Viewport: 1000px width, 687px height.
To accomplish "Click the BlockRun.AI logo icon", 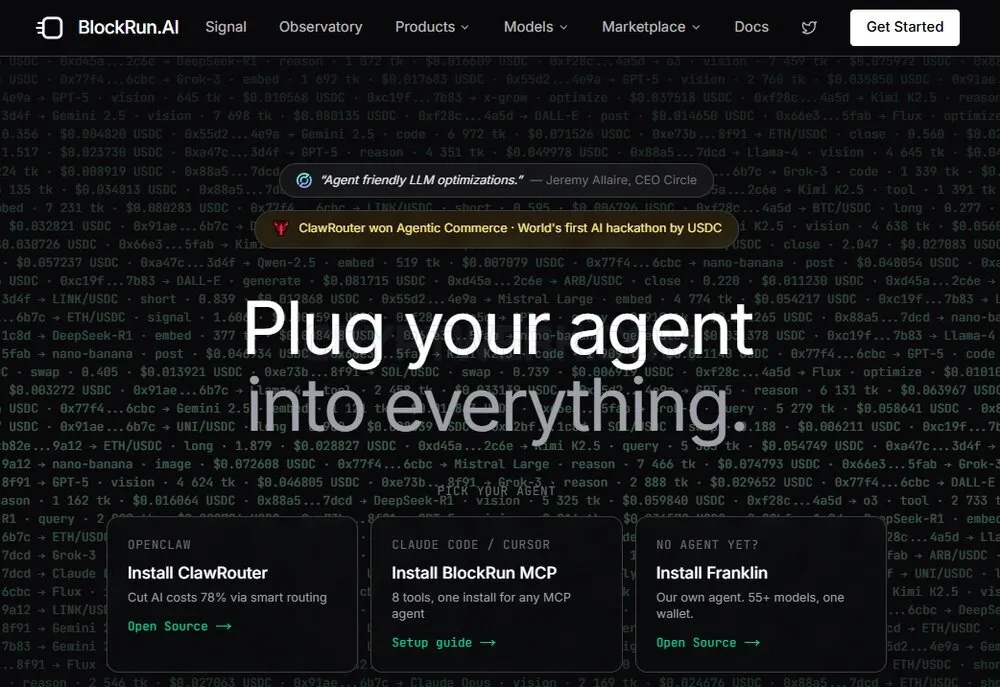I will tap(50, 27).
